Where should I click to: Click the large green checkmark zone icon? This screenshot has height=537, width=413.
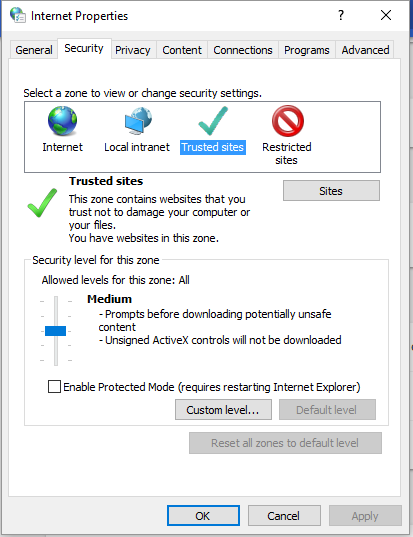pyautogui.click(x=42, y=203)
